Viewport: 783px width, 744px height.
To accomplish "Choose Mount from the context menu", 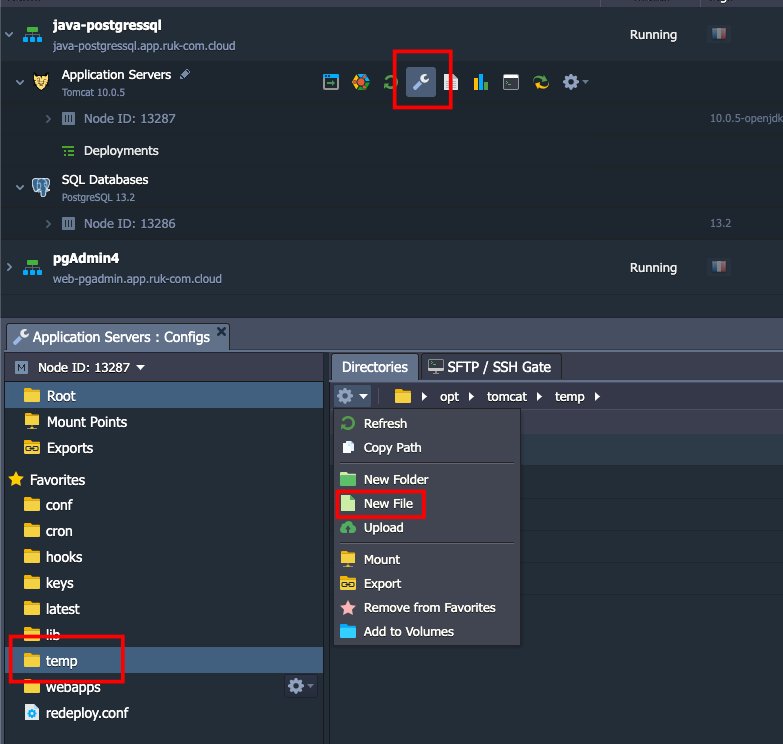I will [427, 559].
